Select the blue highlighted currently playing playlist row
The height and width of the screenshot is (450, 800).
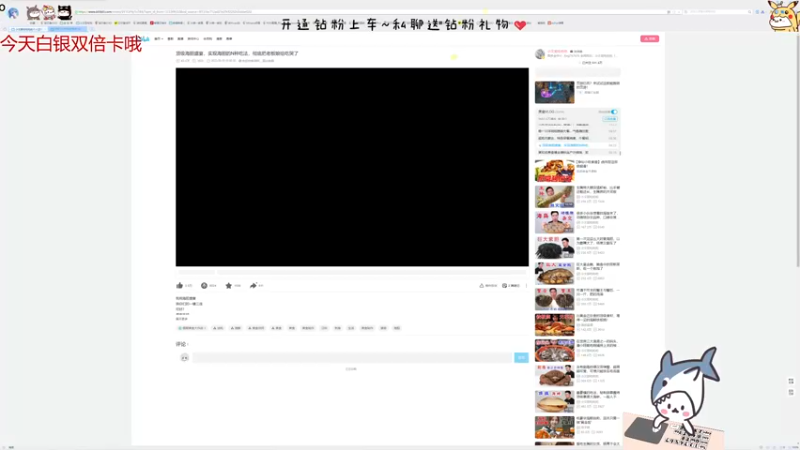pos(578,145)
